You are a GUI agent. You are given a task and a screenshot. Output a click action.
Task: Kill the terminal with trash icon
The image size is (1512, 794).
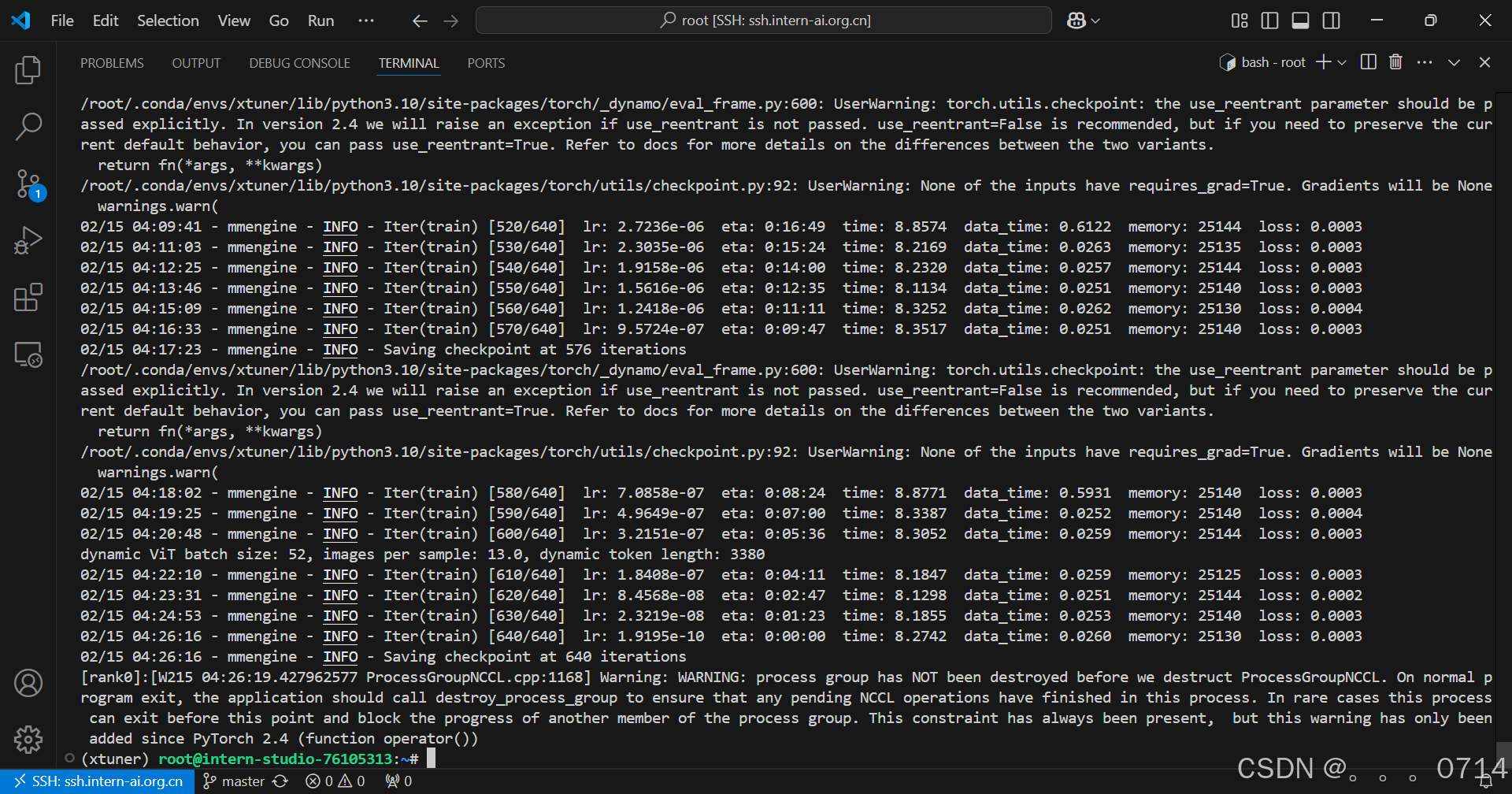pyautogui.click(x=1395, y=62)
